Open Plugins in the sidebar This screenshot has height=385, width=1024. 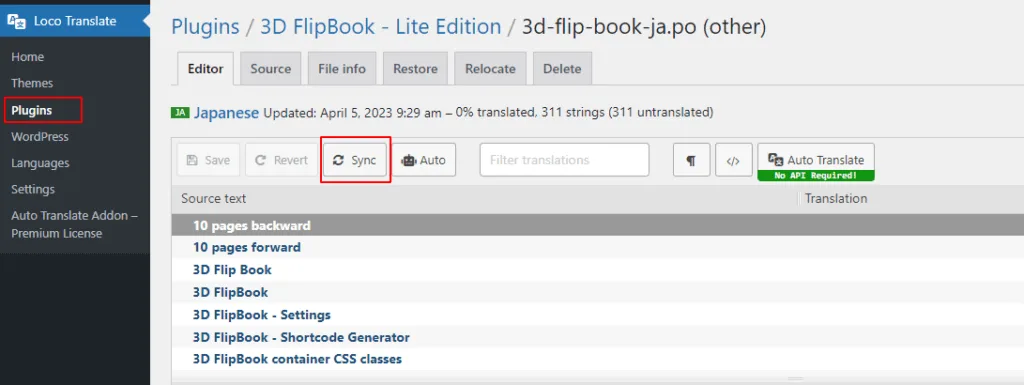click(31, 110)
